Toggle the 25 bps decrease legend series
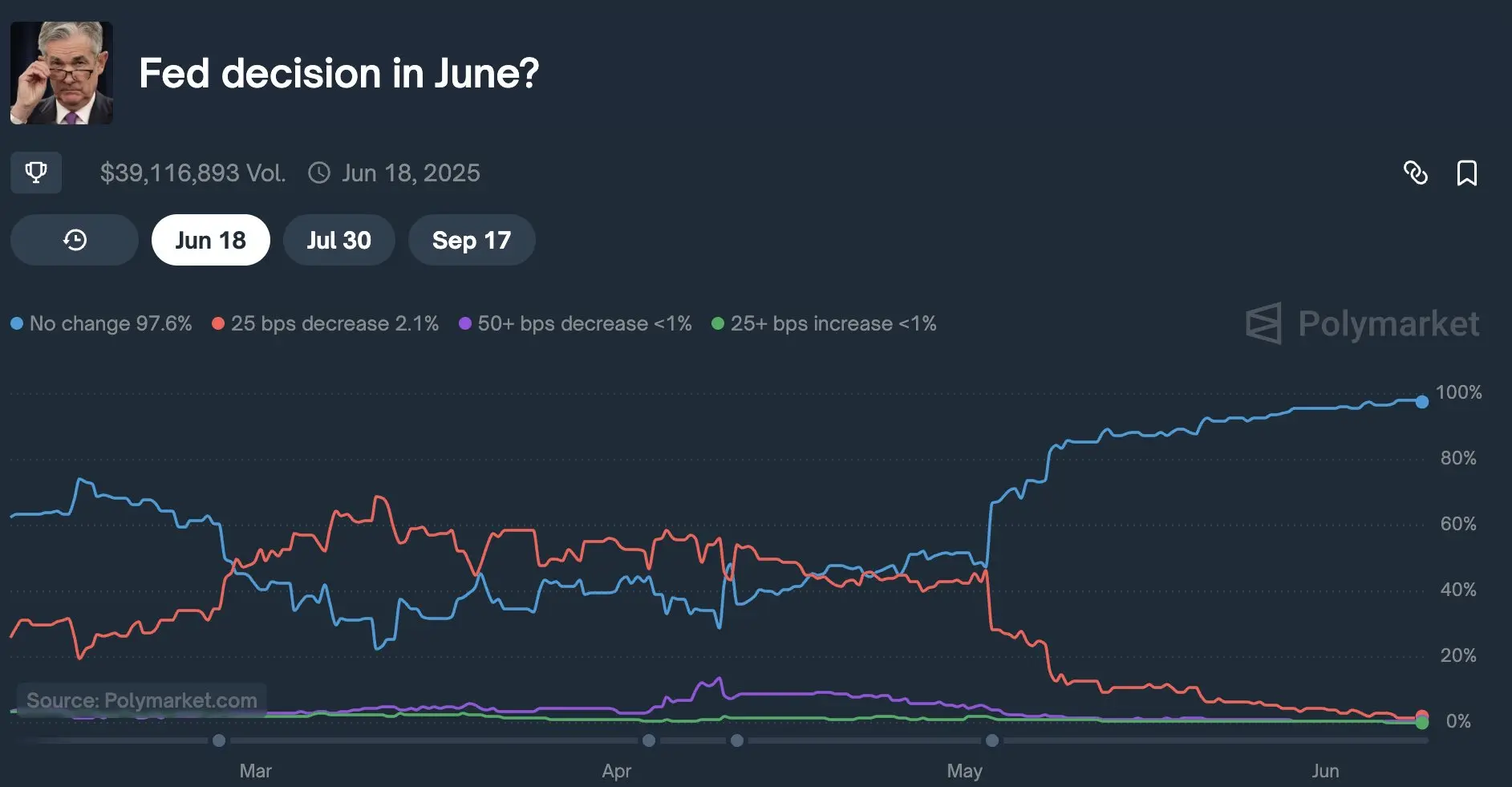Screen dimensions: 1512x787 [x=326, y=323]
